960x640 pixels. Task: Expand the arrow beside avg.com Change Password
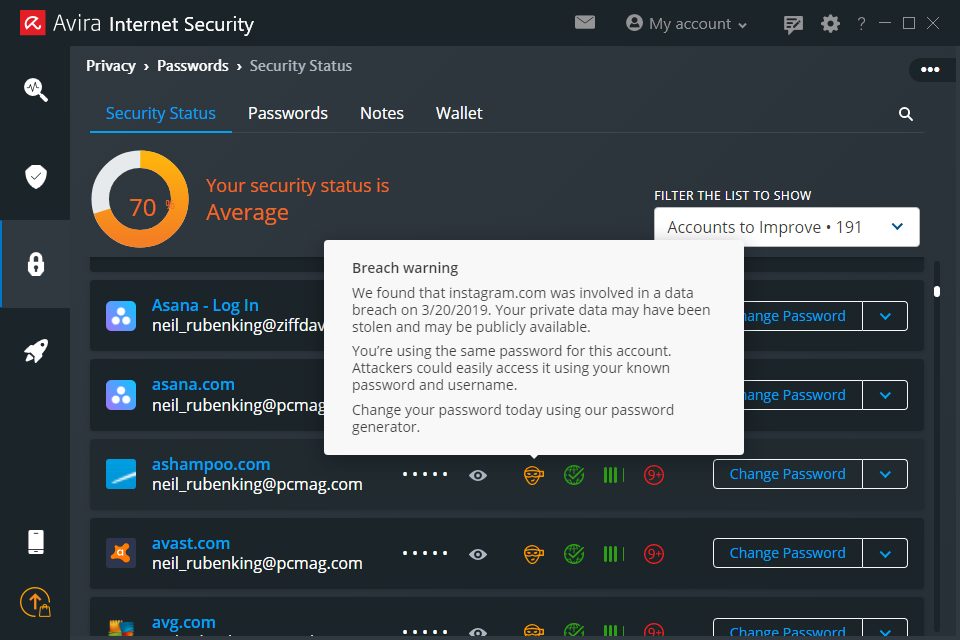coord(885,630)
